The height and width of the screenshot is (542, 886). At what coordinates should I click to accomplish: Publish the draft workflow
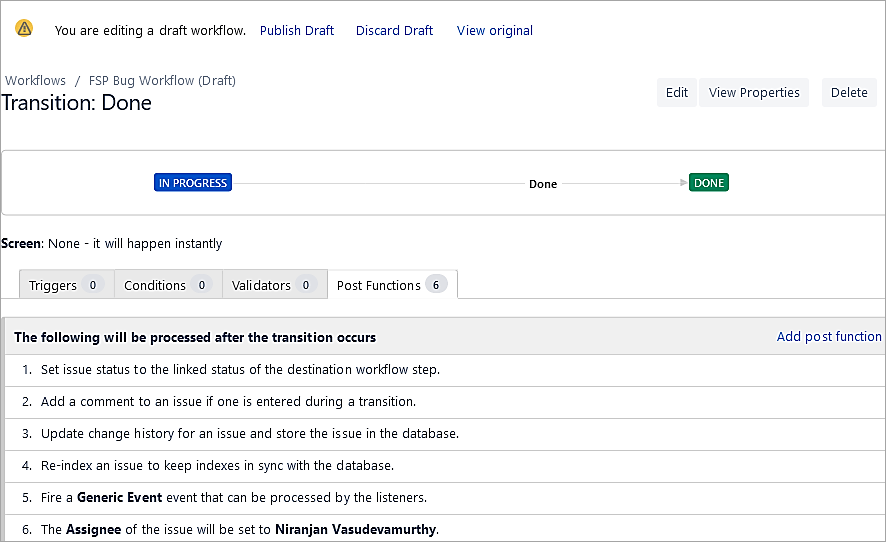coord(297,31)
